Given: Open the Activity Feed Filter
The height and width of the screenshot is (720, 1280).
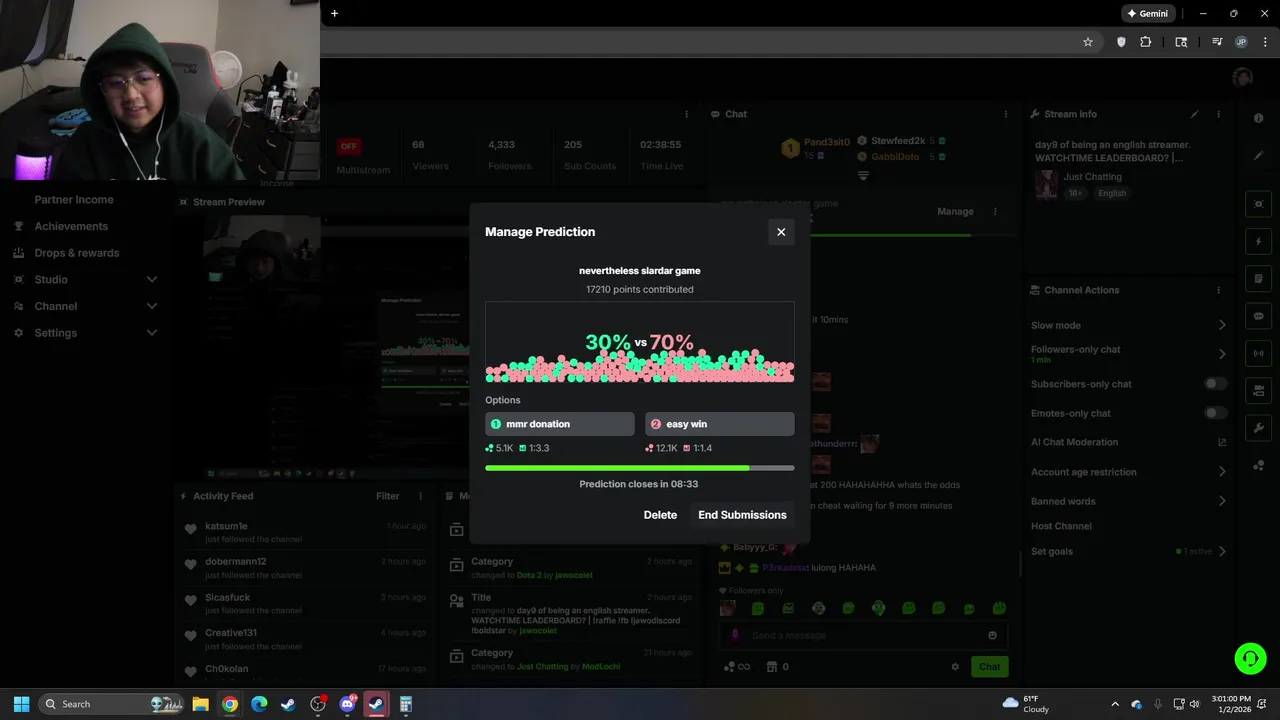Looking at the screenshot, I should tap(388, 496).
